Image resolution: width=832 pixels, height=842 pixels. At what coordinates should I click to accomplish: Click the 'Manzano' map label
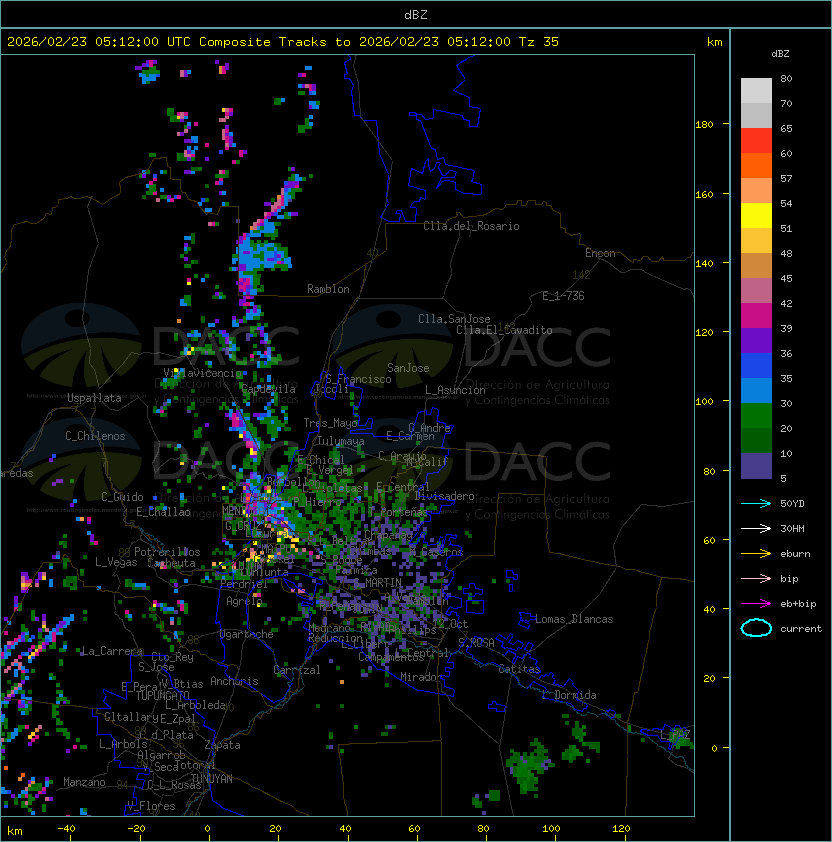coord(84,782)
